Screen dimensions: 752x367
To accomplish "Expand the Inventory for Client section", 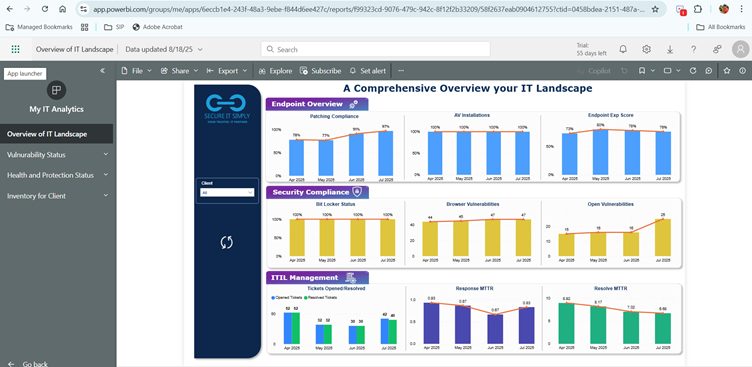I will pos(57,196).
